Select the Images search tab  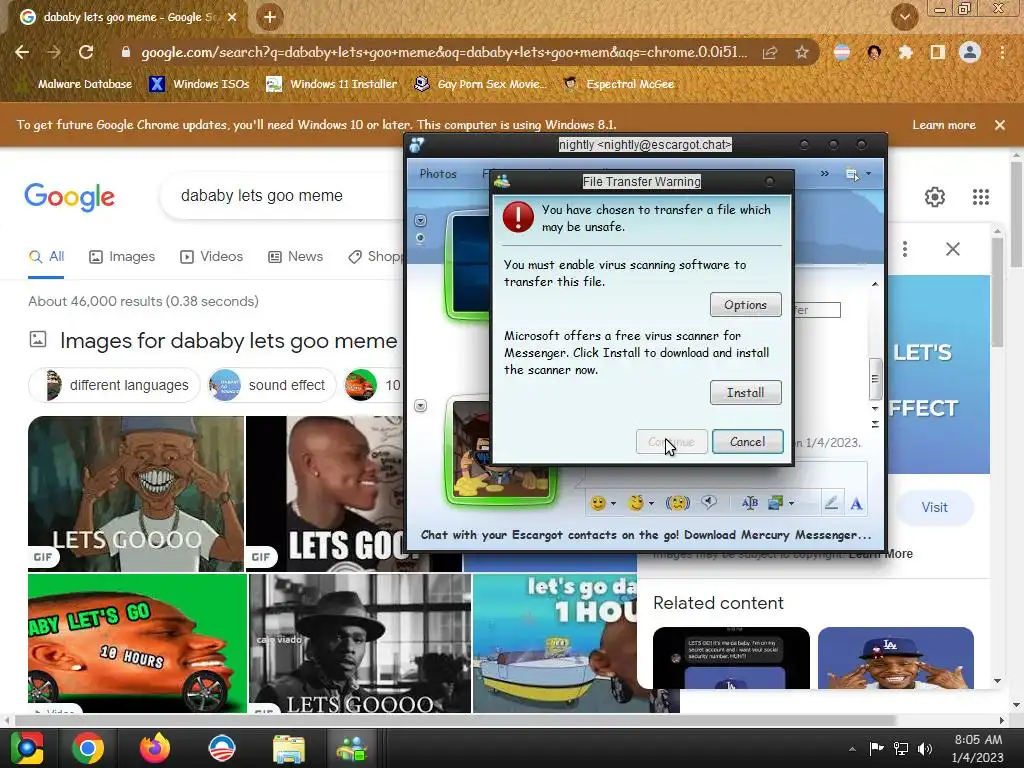[x=122, y=257]
